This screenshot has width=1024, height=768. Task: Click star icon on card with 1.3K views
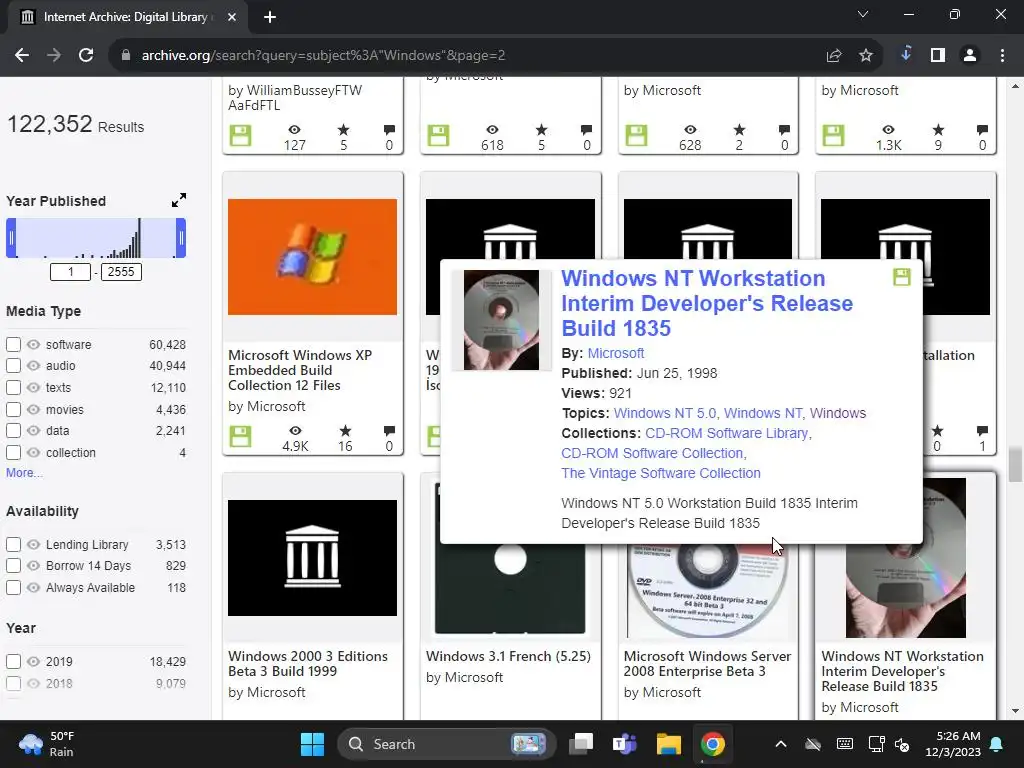(x=938, y=129)
